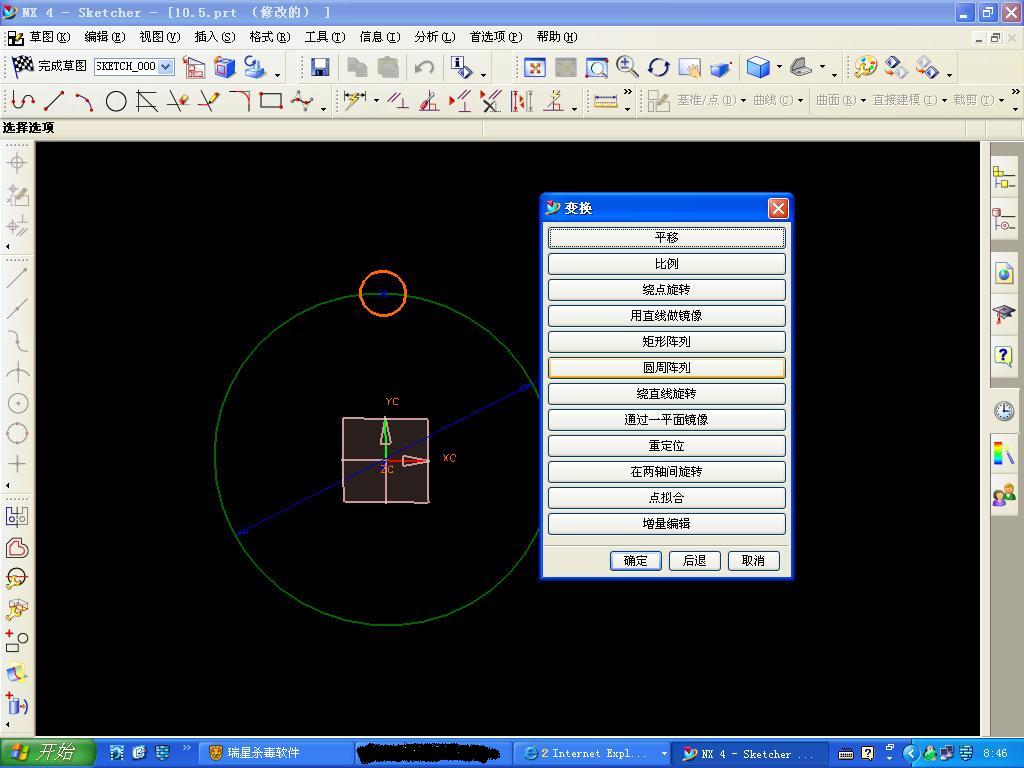Click the Rotate view icon
Image resolution: width=1024 pixels, height=768 pixels.
pos(658,67)
